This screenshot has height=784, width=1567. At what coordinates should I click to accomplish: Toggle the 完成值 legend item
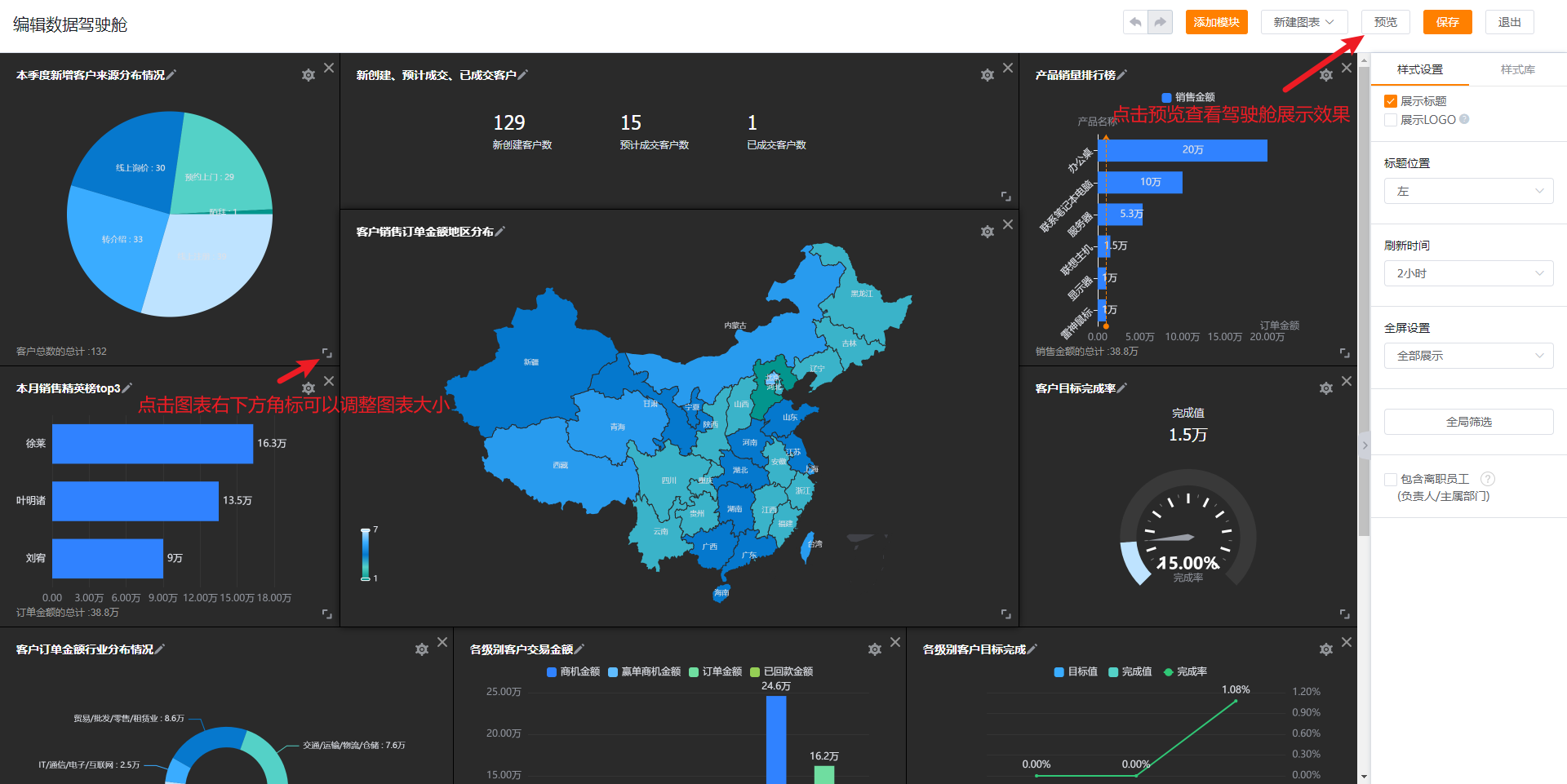pos(1130,671)
